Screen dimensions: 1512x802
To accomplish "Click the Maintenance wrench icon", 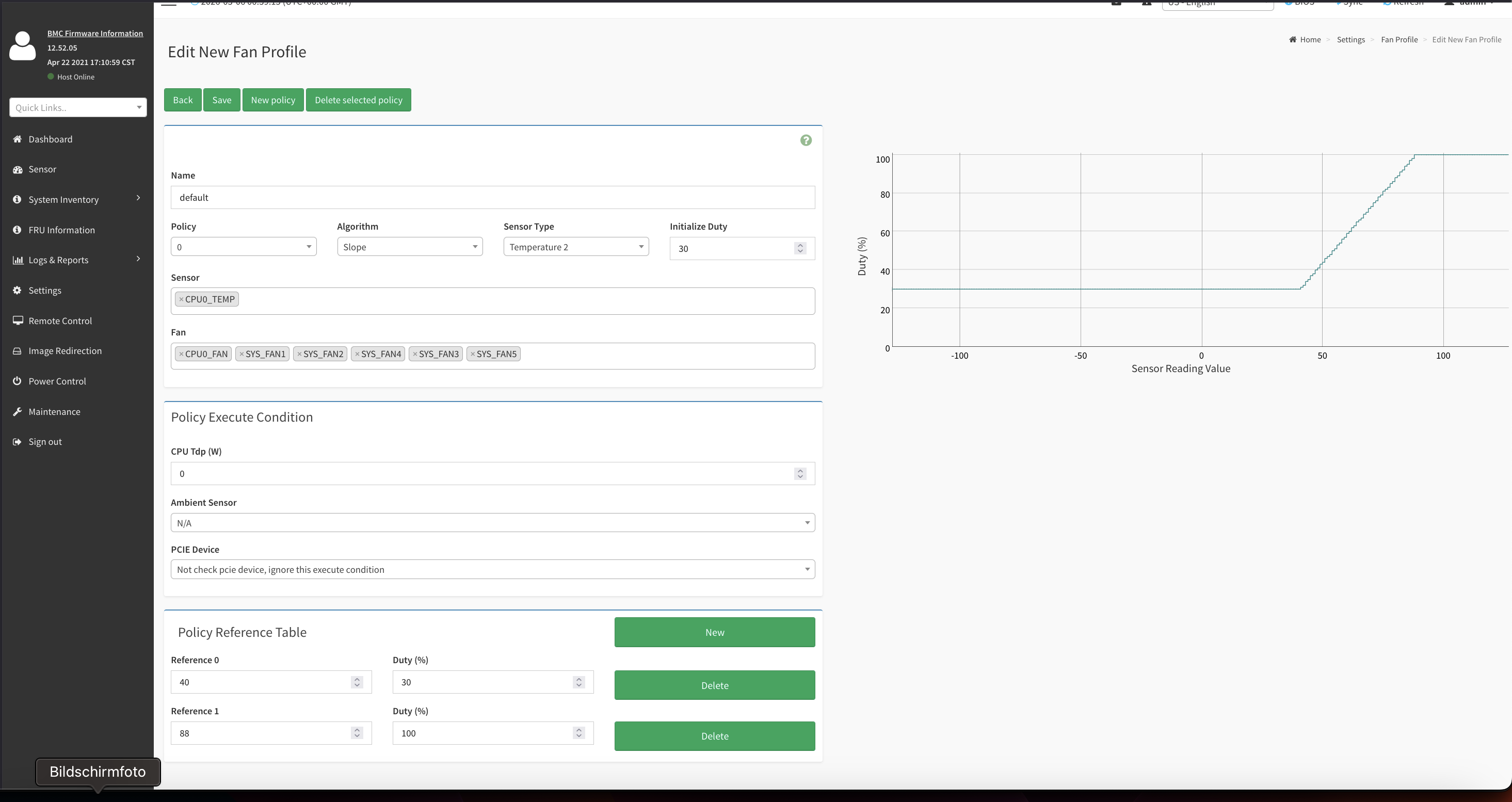I will (x=17, y=411).
